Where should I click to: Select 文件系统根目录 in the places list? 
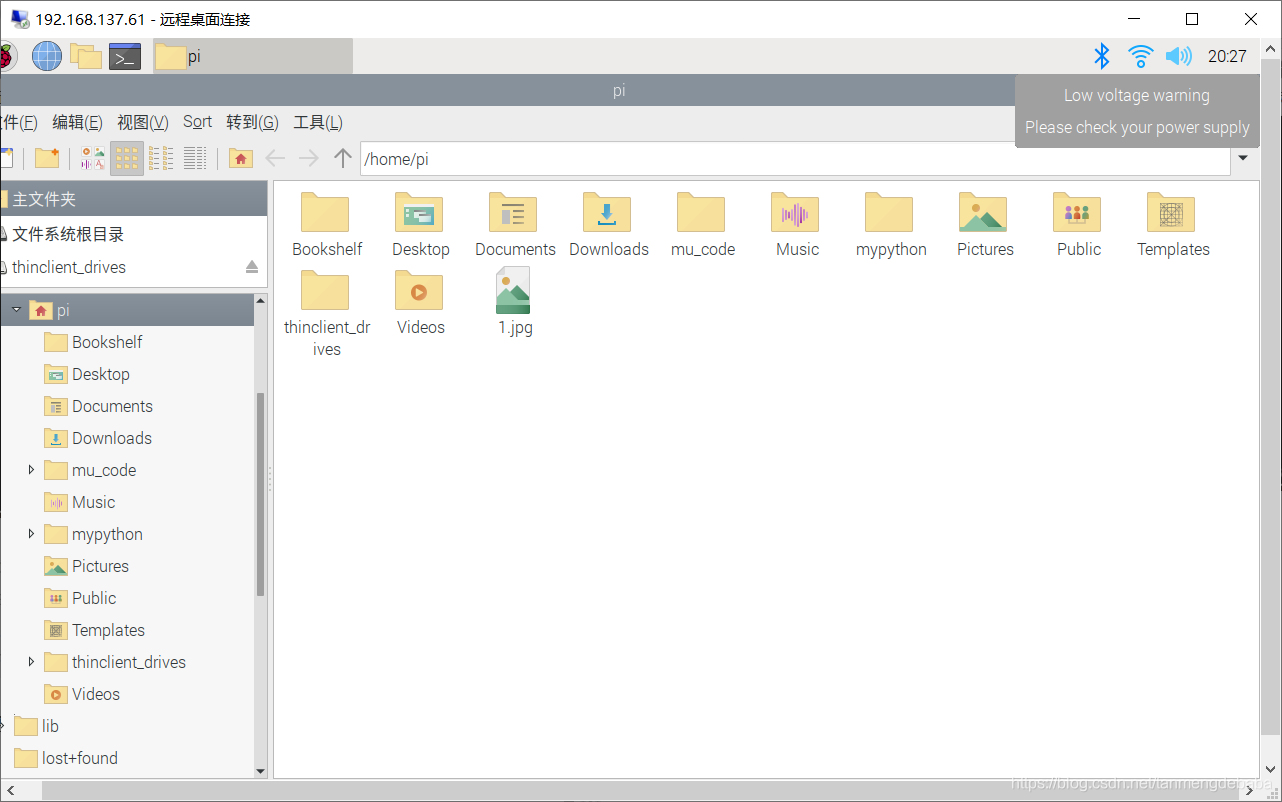[68, 234]
